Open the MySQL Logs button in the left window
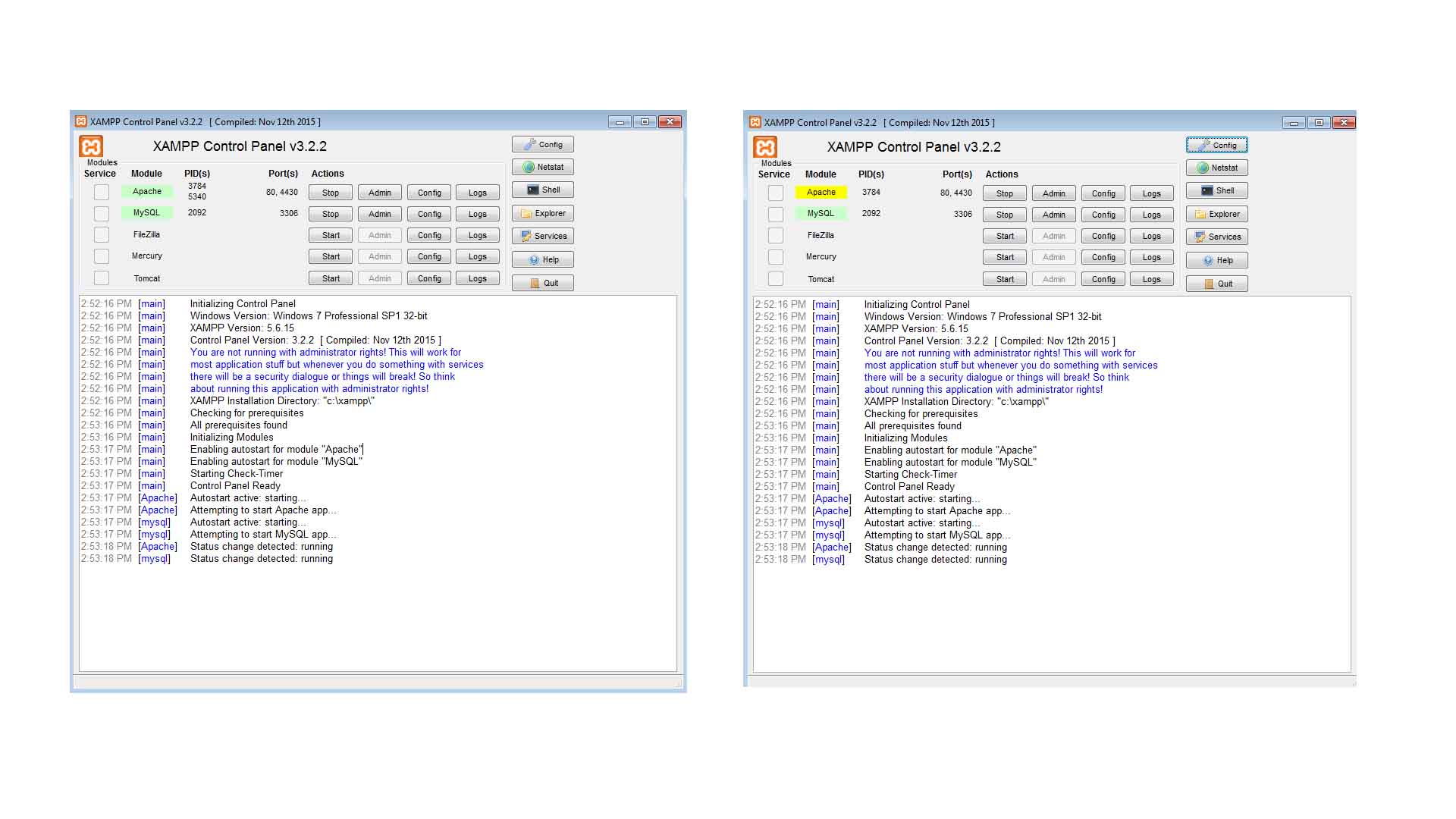Image resolution: width=1456 pixels, height=819 pixels. (x=478, y=214)
